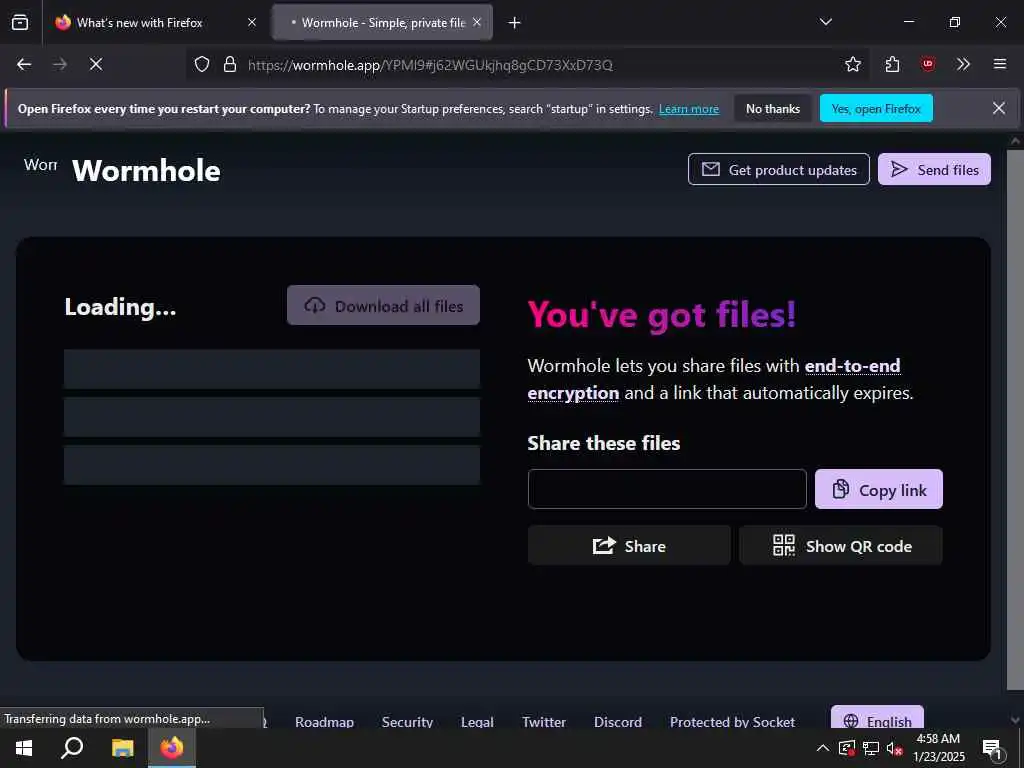Open Windows taskbar search
The height and width of the screenshot is (768, 1024).
[x=72, y=748]
